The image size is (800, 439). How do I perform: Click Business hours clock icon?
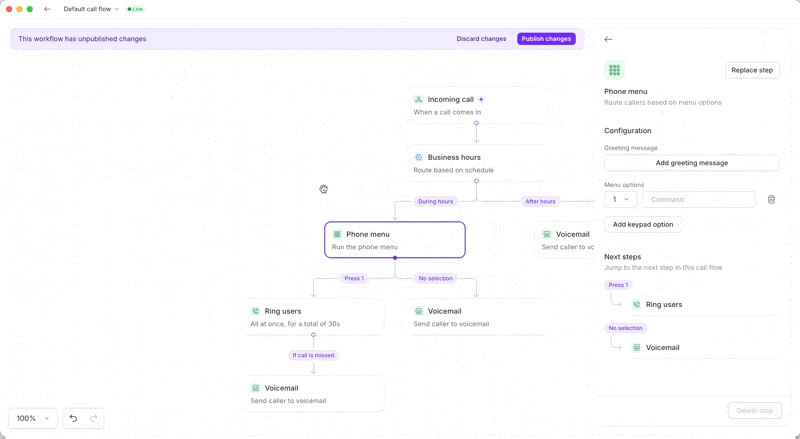(418, 157)
